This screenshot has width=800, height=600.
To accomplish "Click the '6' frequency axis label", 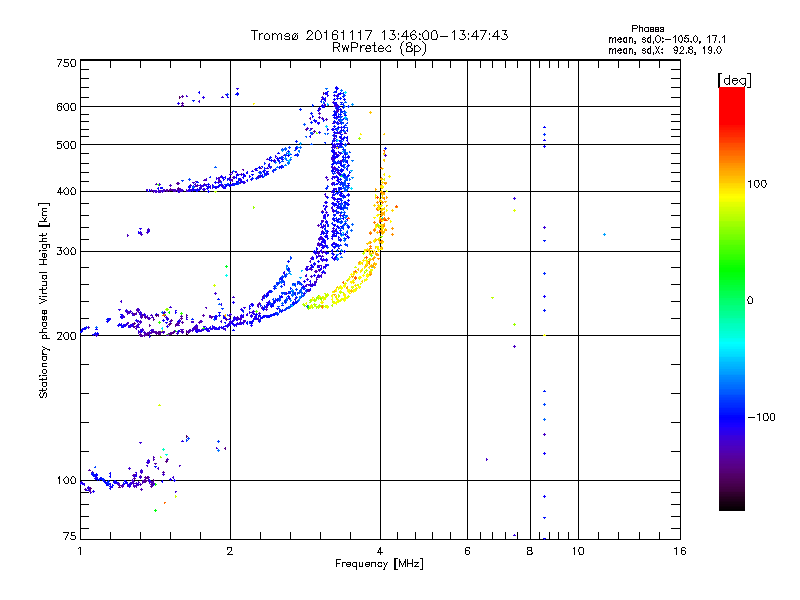I will (467, 551).
